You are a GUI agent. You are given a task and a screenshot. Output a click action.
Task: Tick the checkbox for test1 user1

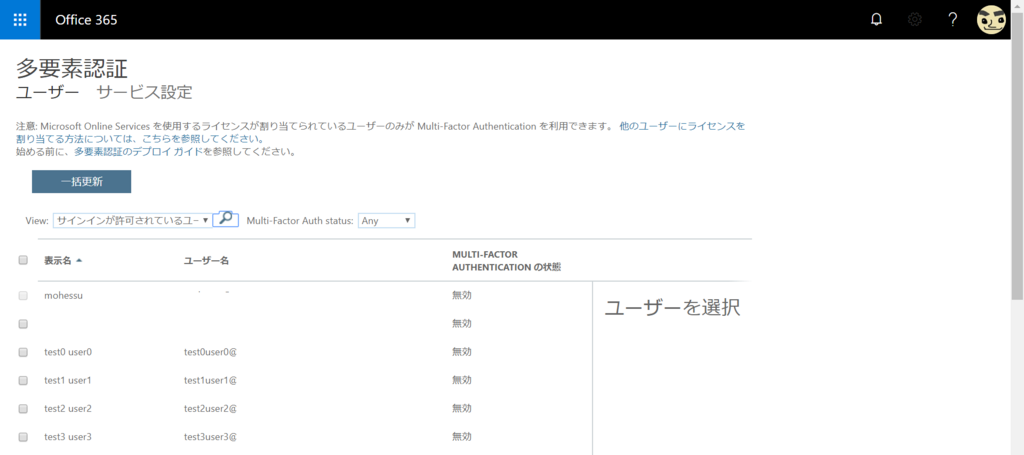pos(23,380)
